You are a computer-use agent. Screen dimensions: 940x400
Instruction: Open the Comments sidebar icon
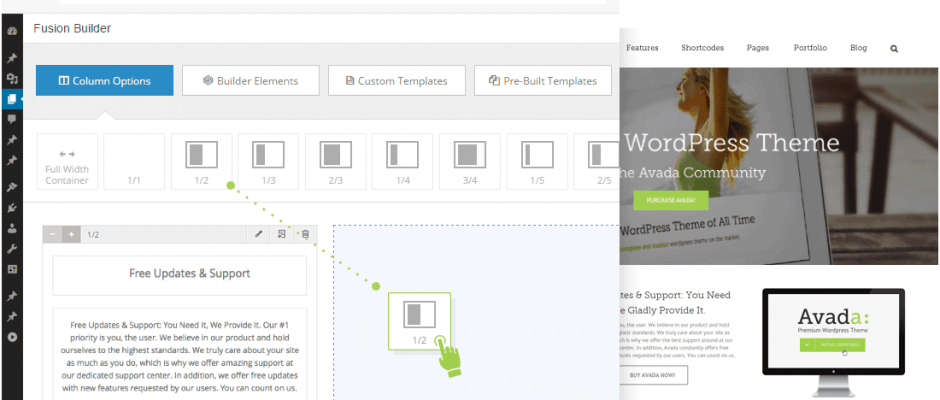click(12, 119)
